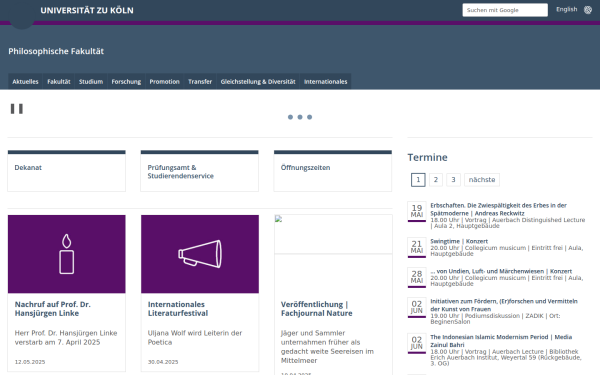Click the globe language icon
This screenshot has width=600, height=375.
tap(588, 10)
